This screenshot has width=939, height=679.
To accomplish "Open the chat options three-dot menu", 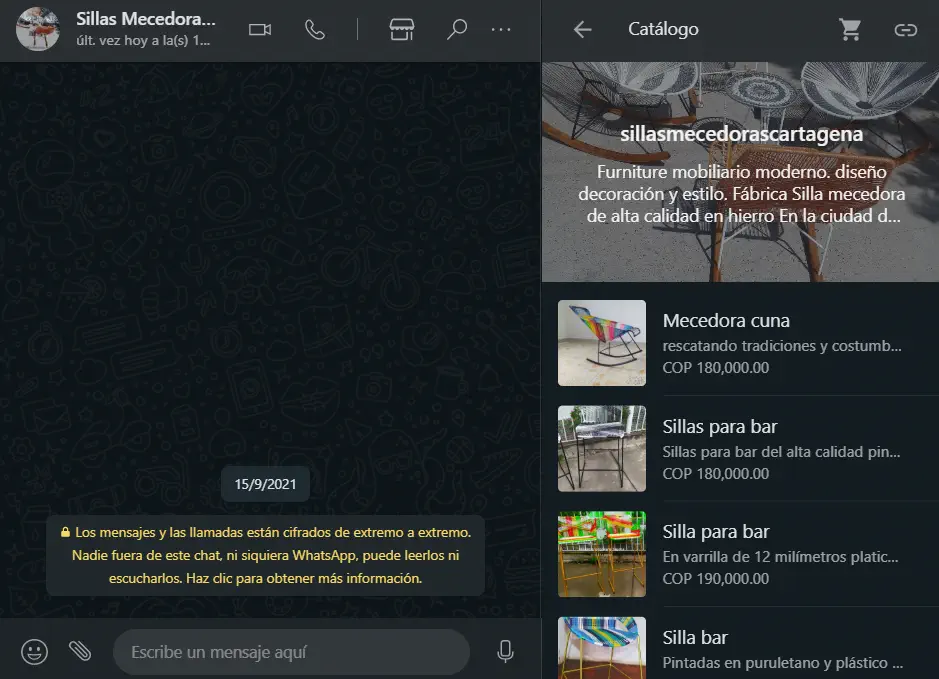I will point(501,29).
